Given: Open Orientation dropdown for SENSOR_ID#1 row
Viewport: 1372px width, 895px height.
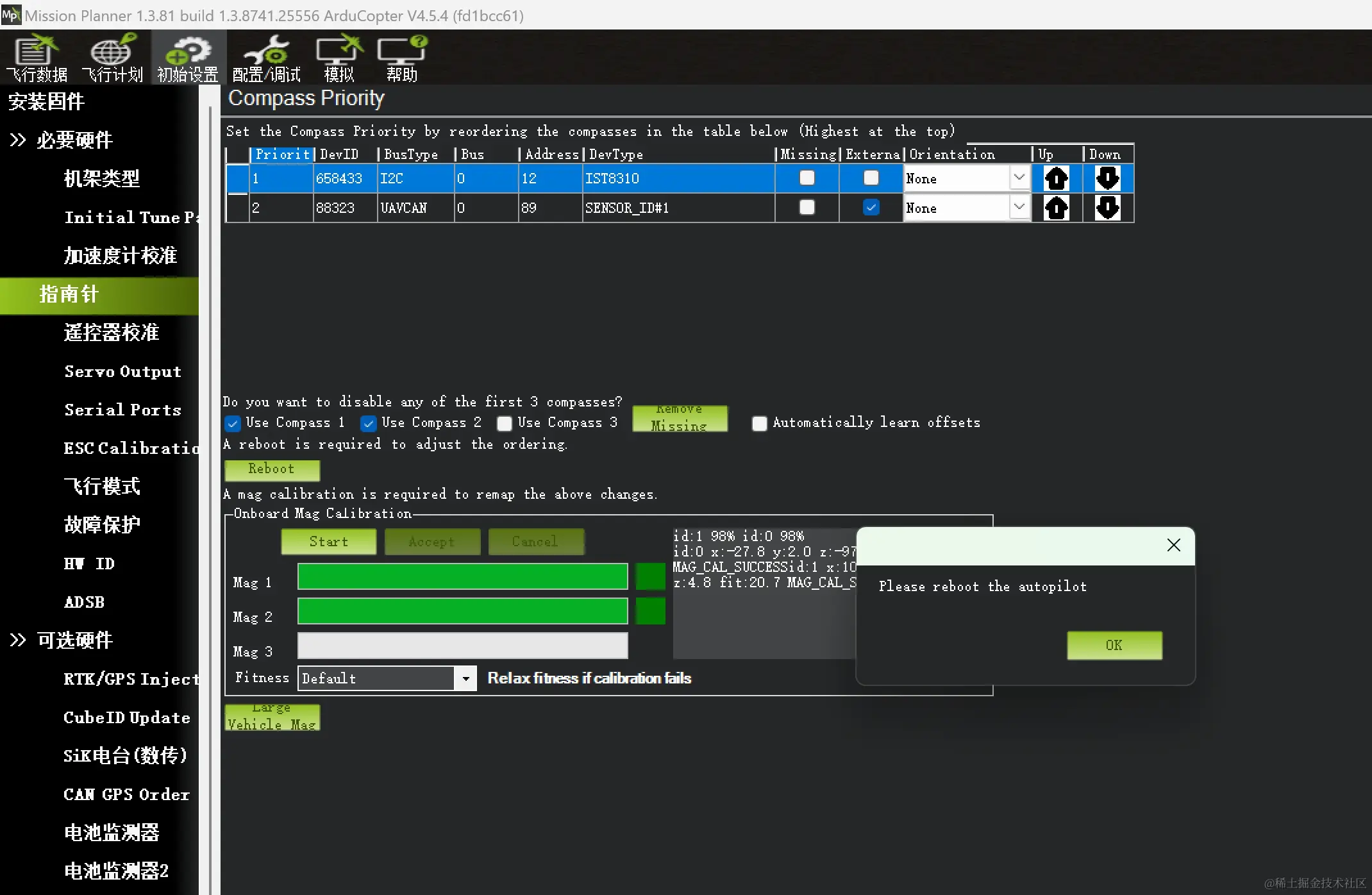Looking at the screenshot, I should [1019, 208].
